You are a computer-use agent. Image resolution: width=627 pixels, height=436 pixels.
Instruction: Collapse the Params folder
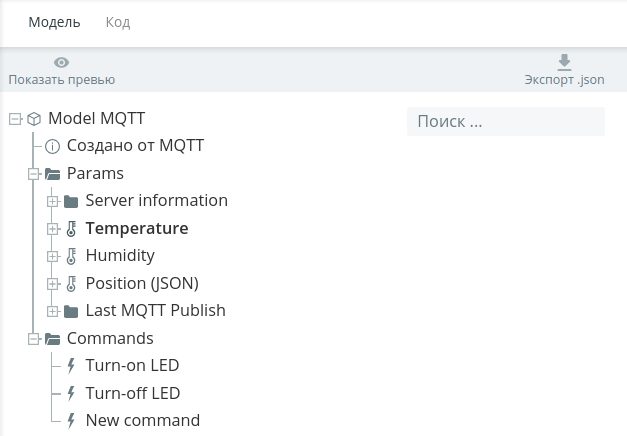coord(34,174)
